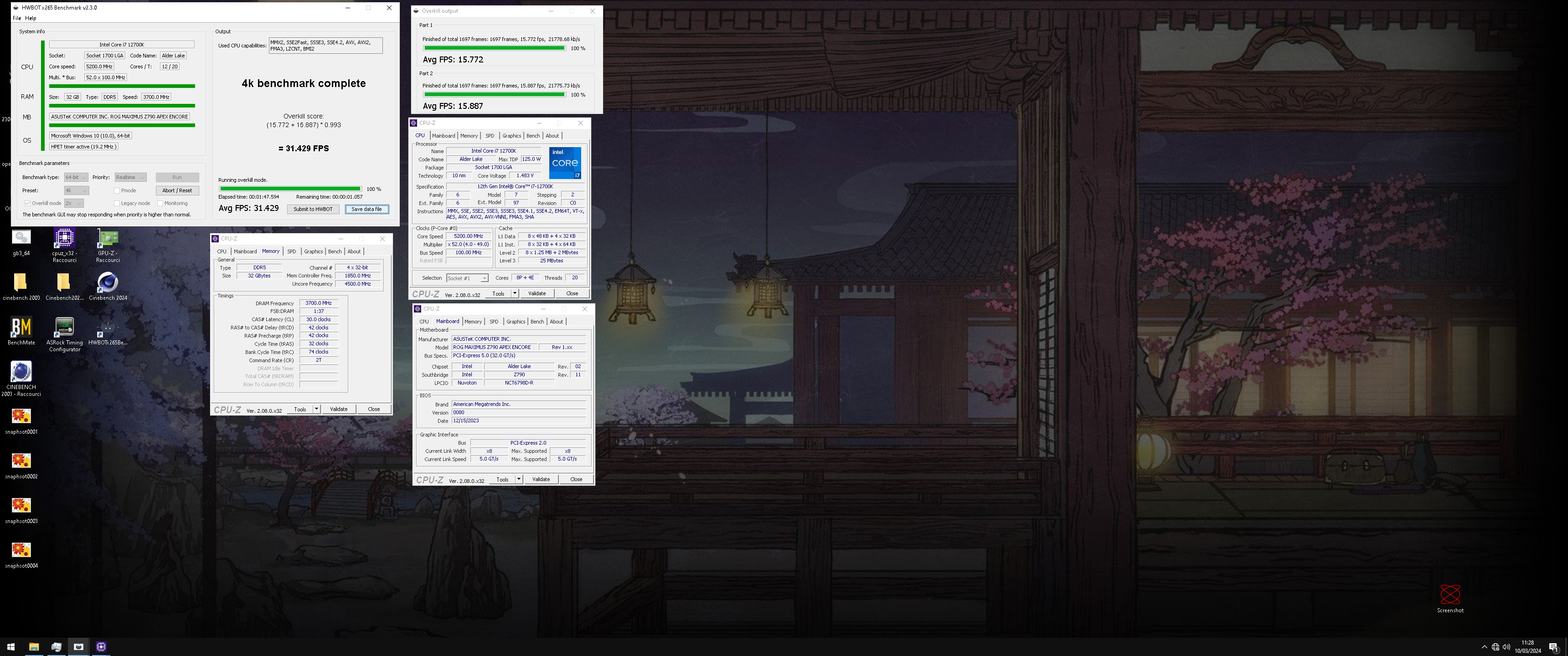Open the GPU-Z desktop shortcut
The width and height of the screenshot is (1568, 656).
(108, 245)
